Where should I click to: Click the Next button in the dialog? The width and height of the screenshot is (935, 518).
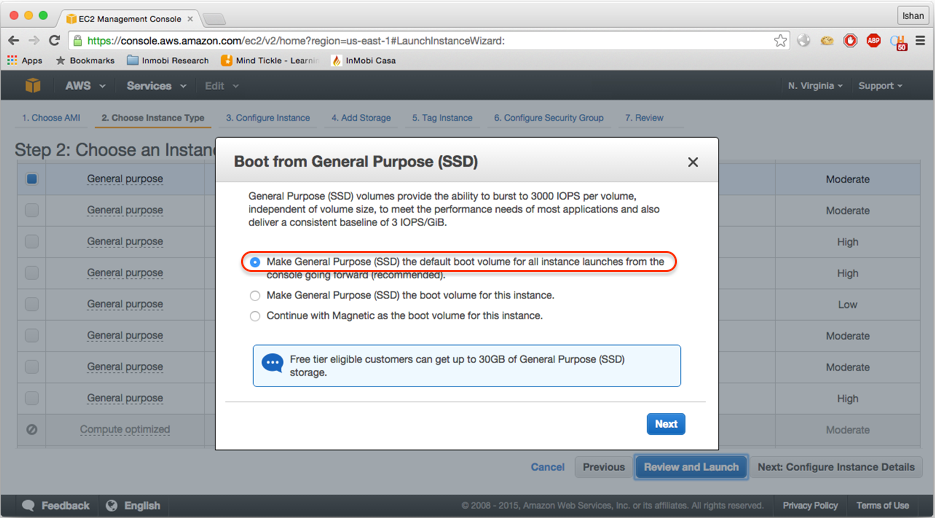[x=666, y=424]
